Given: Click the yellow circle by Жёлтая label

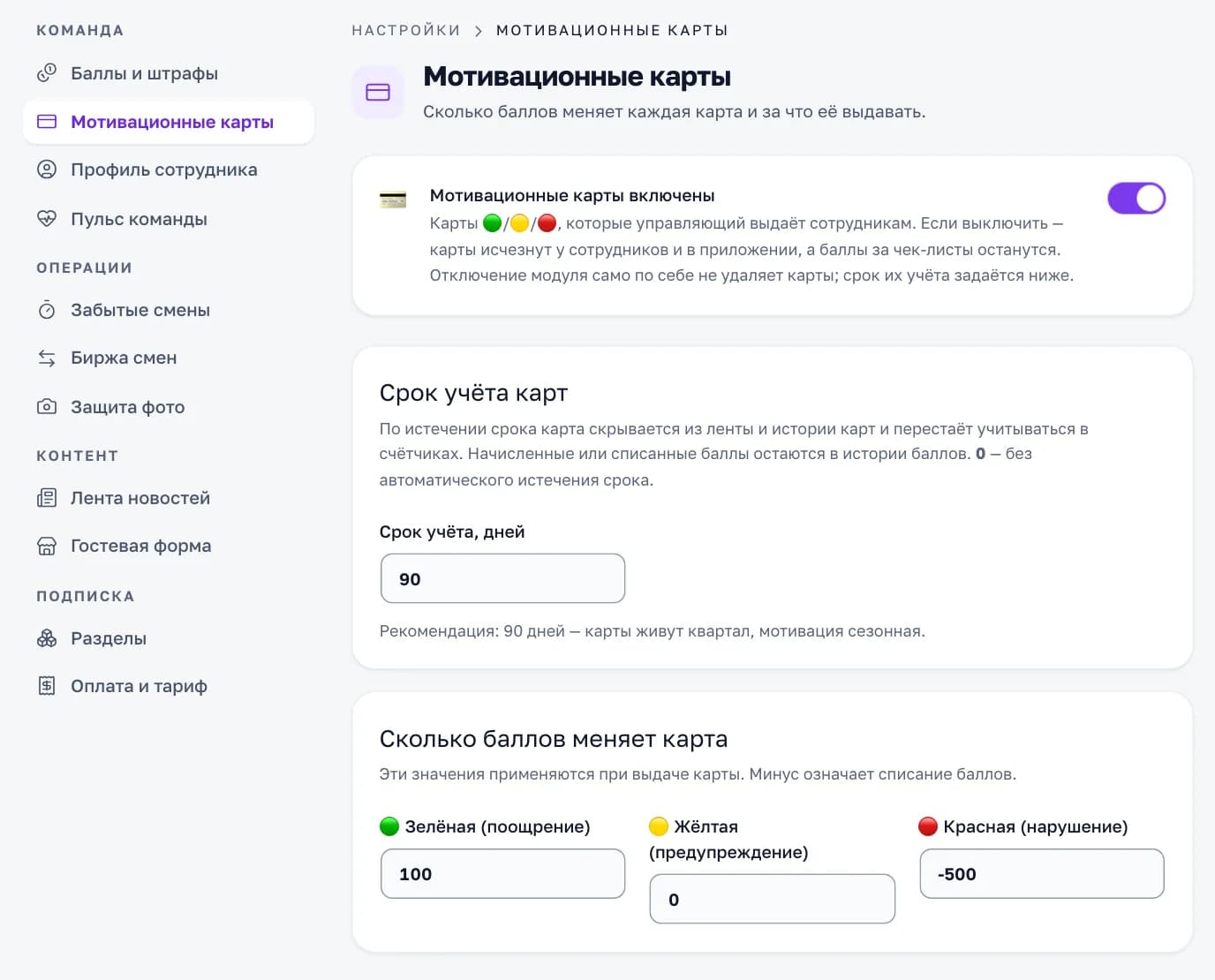Looking at the screenshot, I should [659, 826].
